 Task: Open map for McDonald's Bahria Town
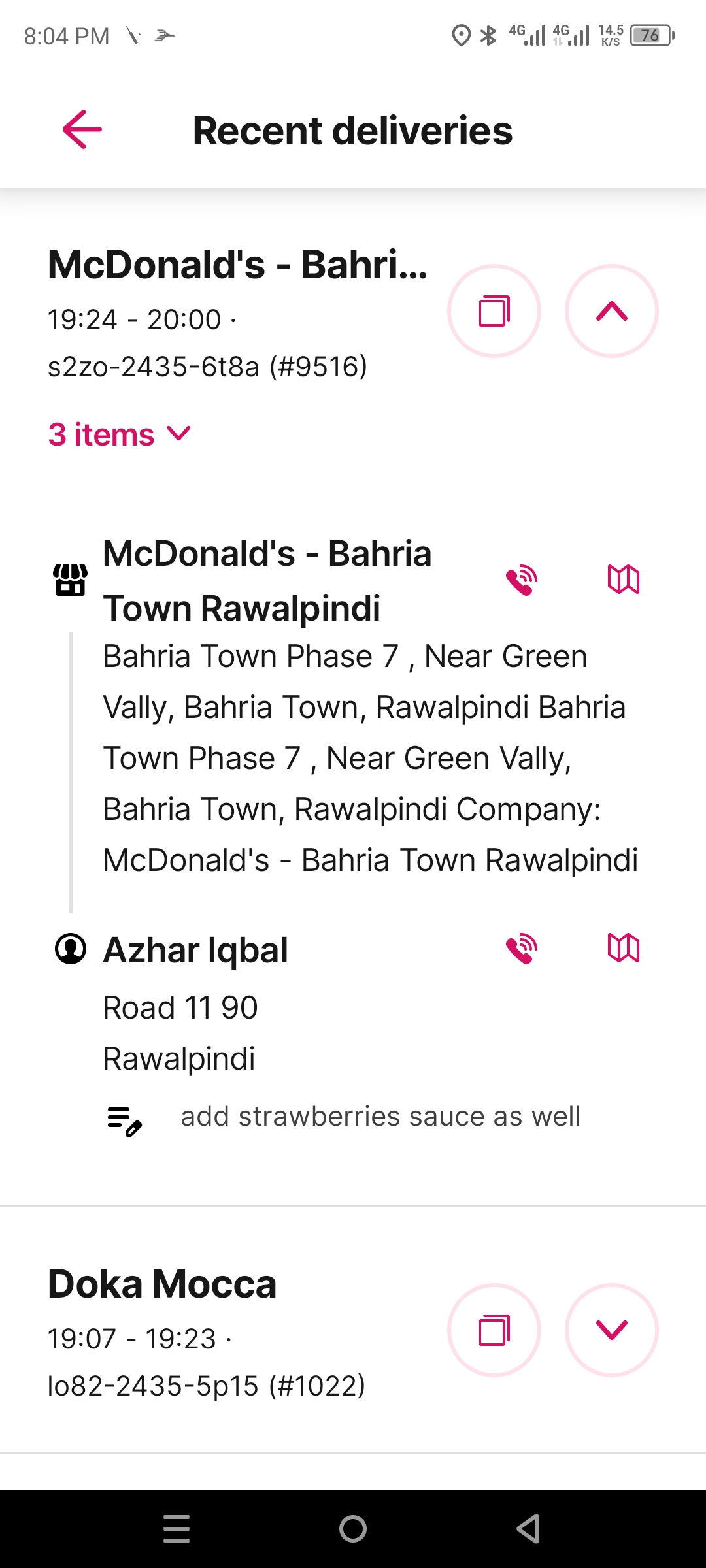coord(624,580)
